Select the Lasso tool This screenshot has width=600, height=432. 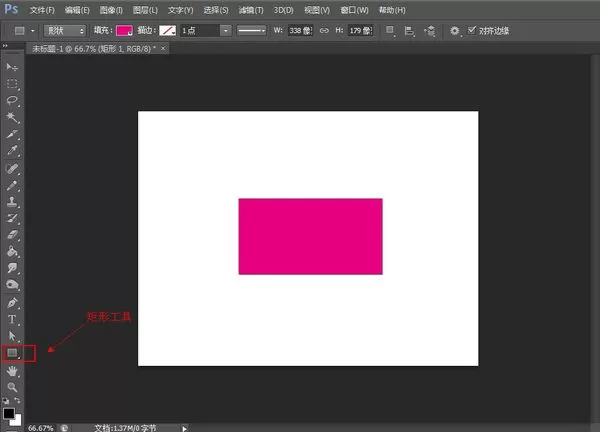[x=12, y=101]
